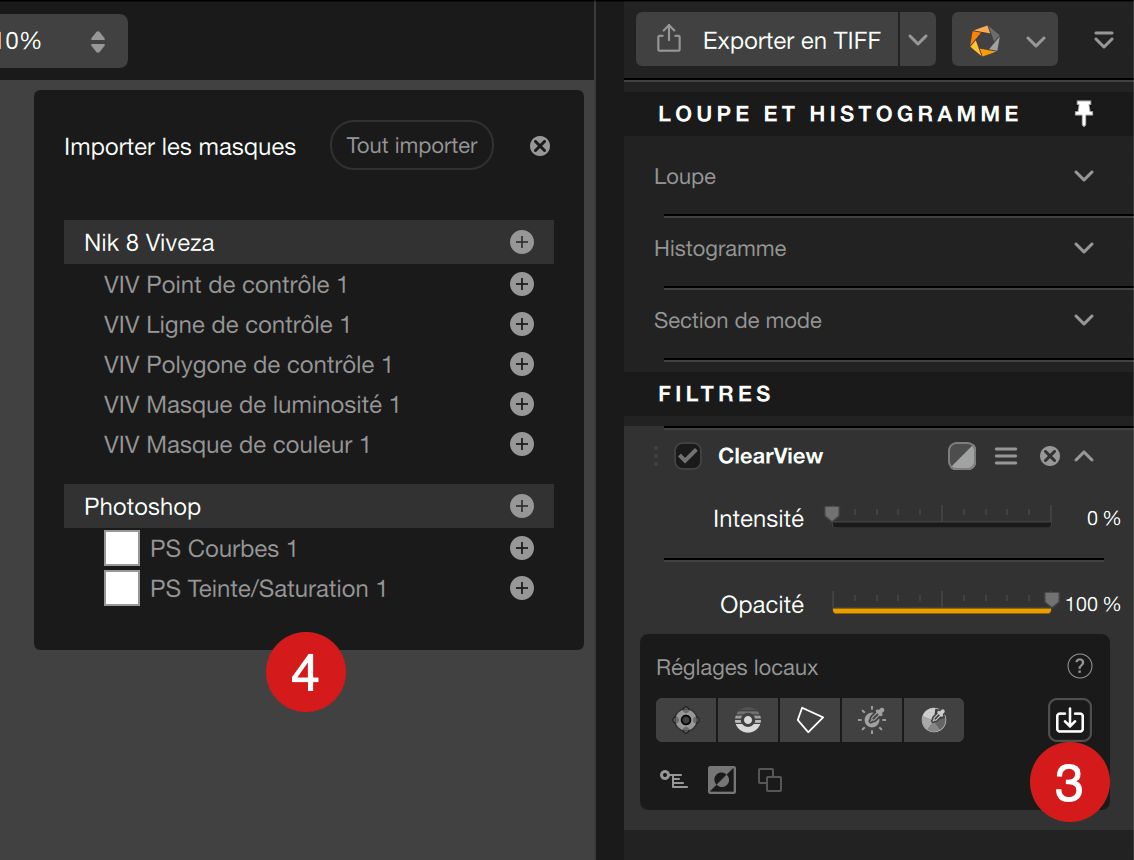Expand the Section de mode
Viewport: 1134px width, 860px height.
(1083, 320)
